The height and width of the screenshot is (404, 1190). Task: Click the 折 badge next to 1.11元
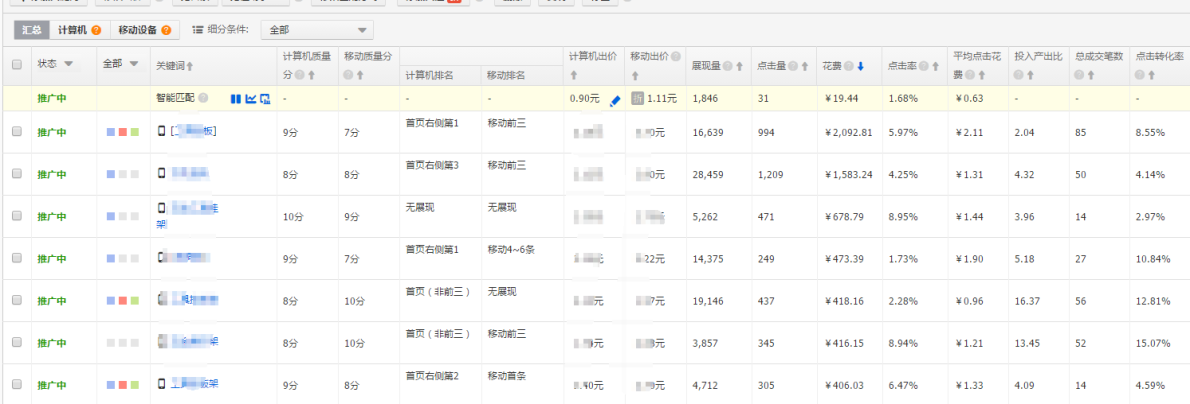click(638, 99)
